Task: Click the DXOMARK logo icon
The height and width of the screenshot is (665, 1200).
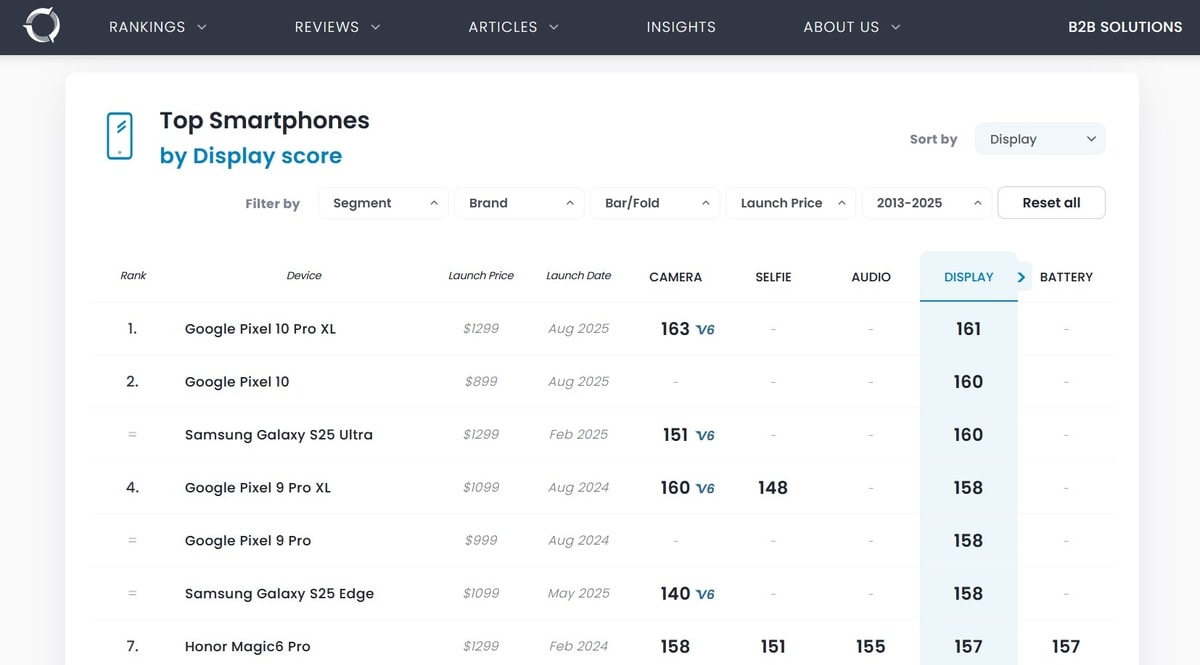Action: tap(42, 26)
